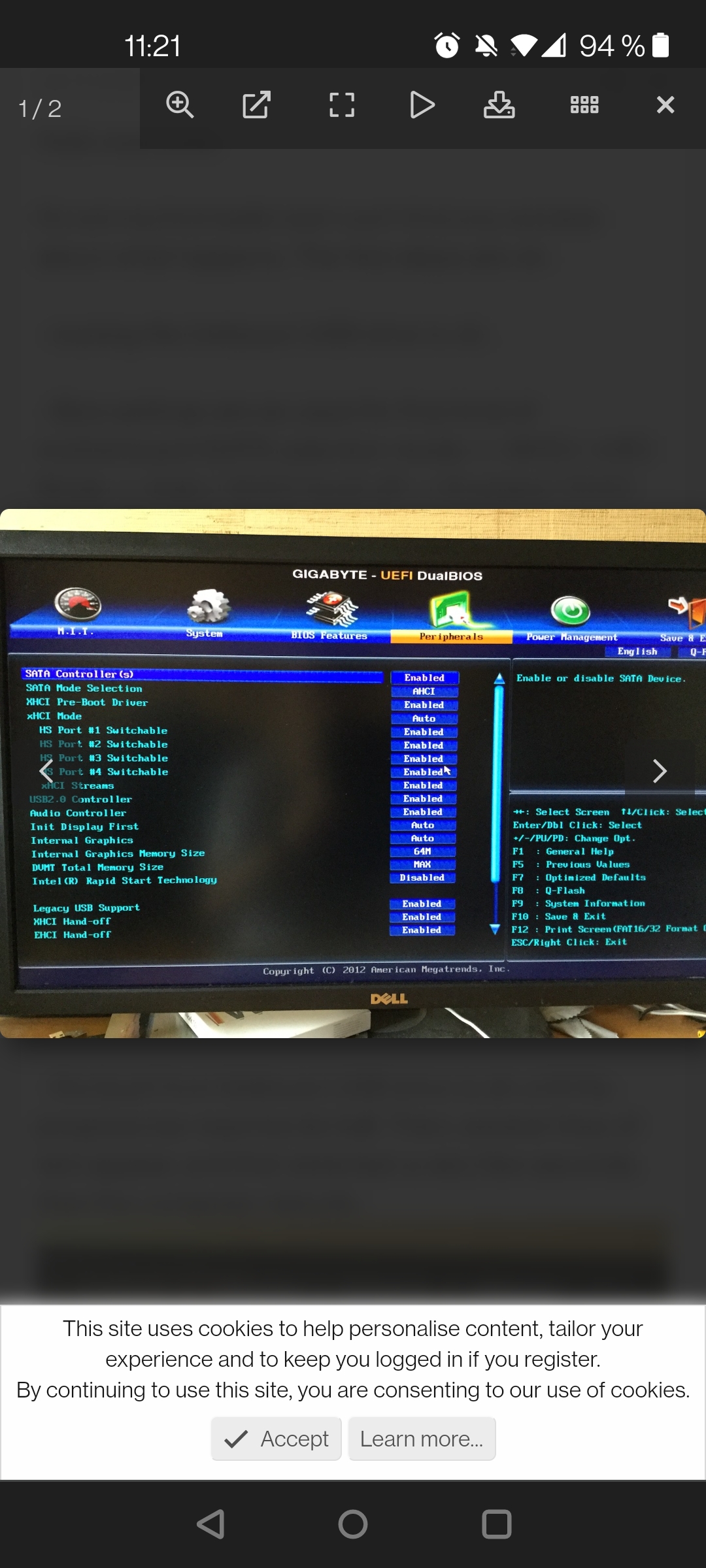Click the M.I.T. gauge tab in photo
This screenshot has width=706, height=1568.
(x=76, y=611)
